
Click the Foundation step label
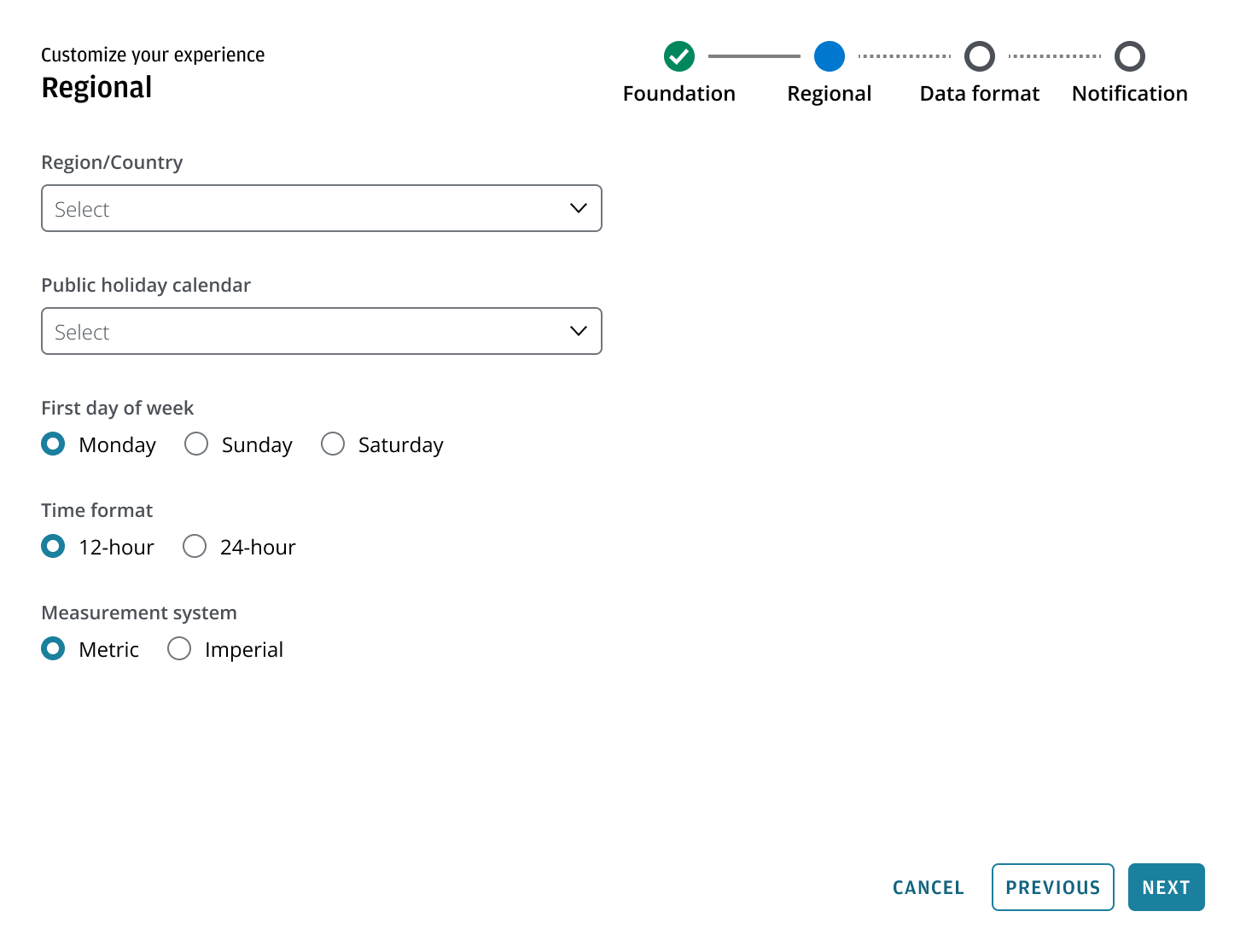click(x=679, y=94)
